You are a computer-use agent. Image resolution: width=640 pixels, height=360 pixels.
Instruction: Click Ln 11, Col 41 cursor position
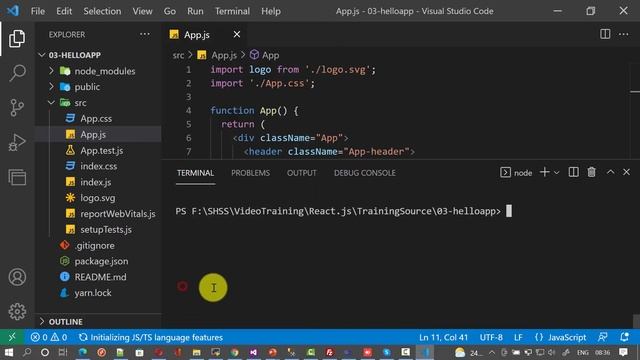(443, 338)
